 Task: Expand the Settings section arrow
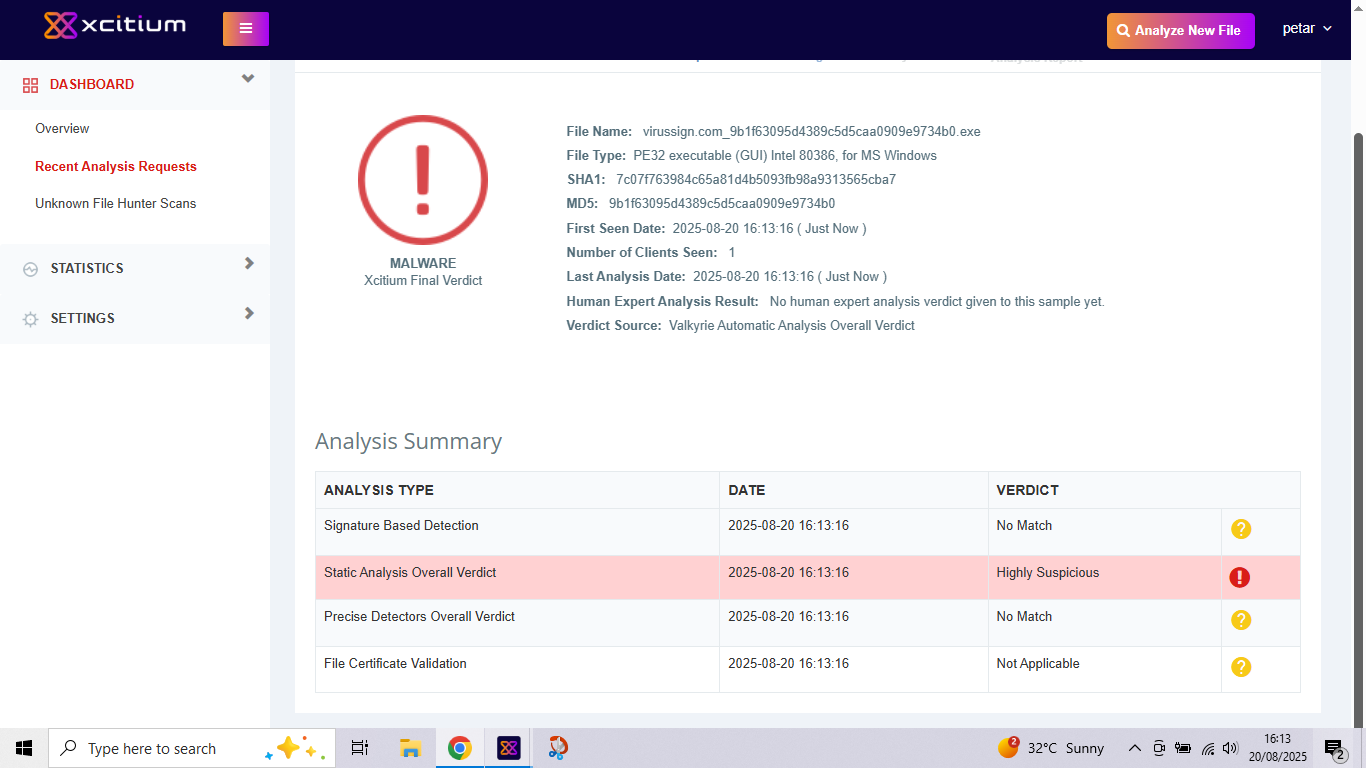(x=249, y=313)
